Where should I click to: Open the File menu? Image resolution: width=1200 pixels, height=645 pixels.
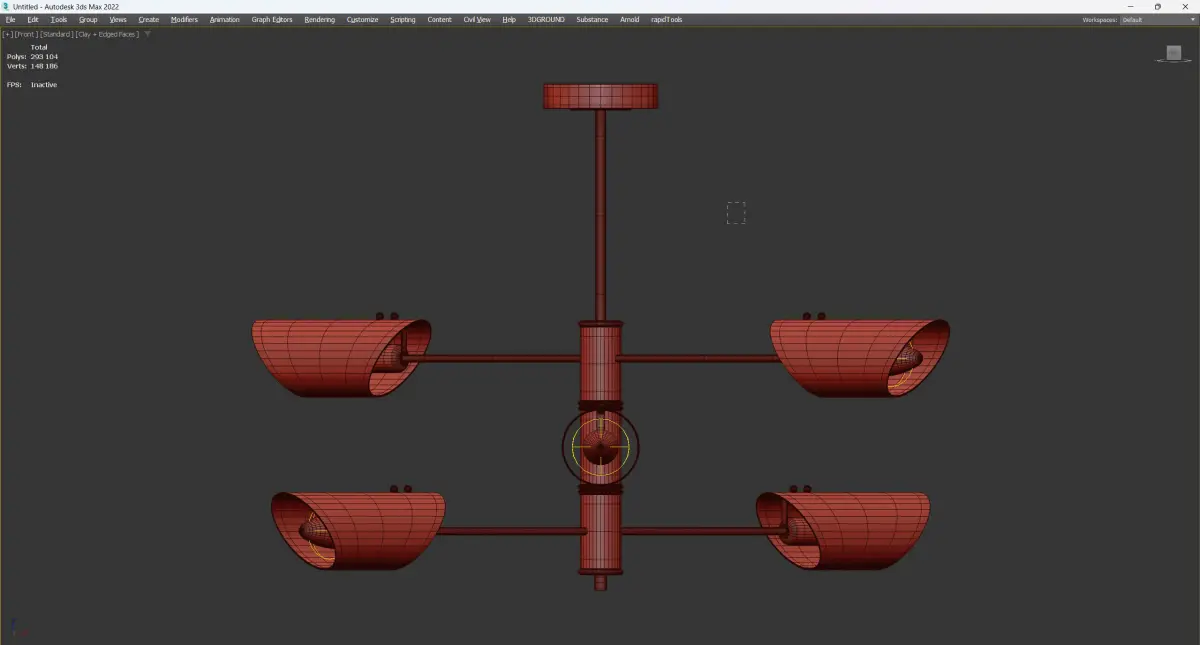(x=10, y=19)
